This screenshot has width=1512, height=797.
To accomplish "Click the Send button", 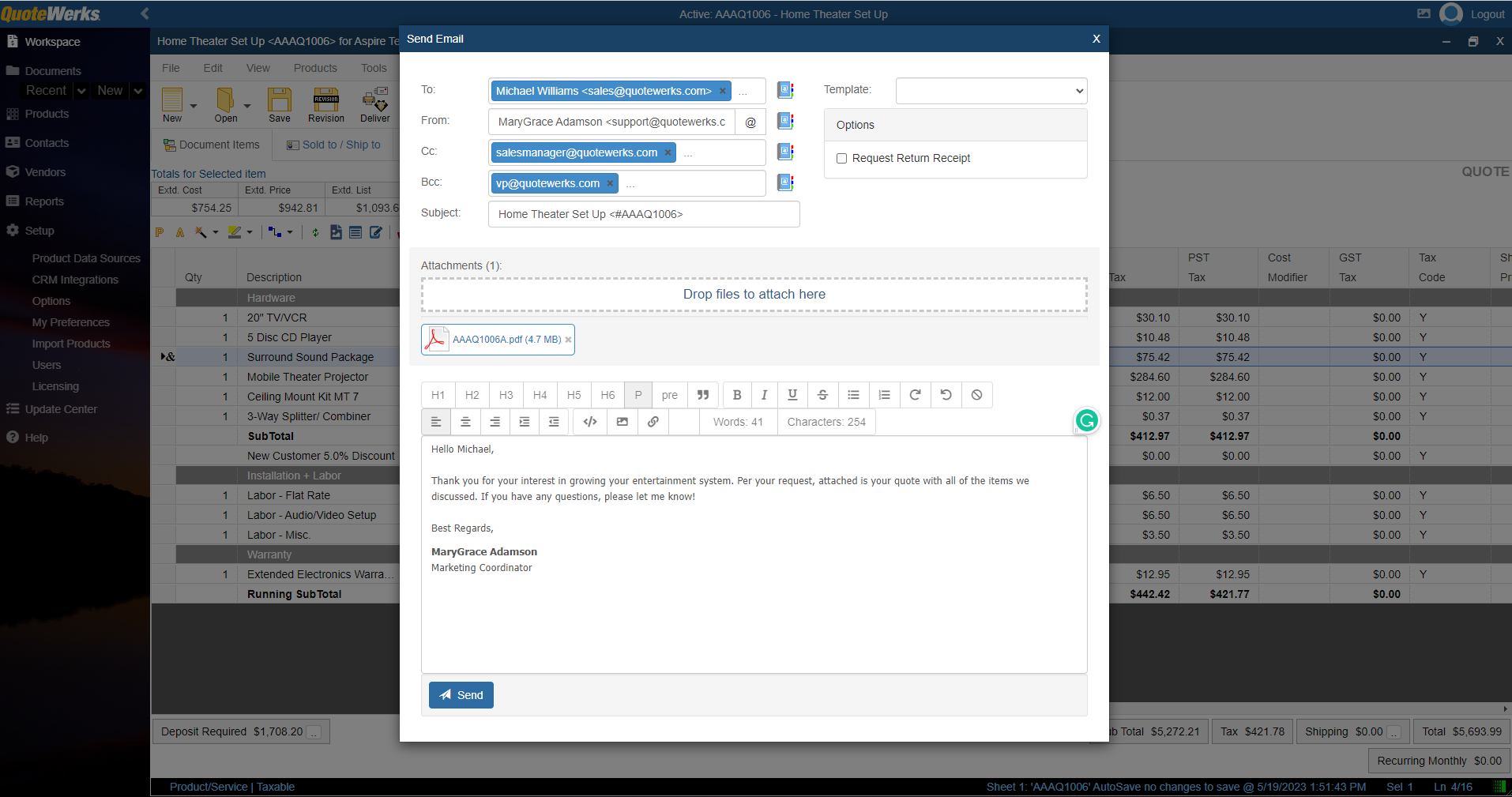I will coord(461,695).
